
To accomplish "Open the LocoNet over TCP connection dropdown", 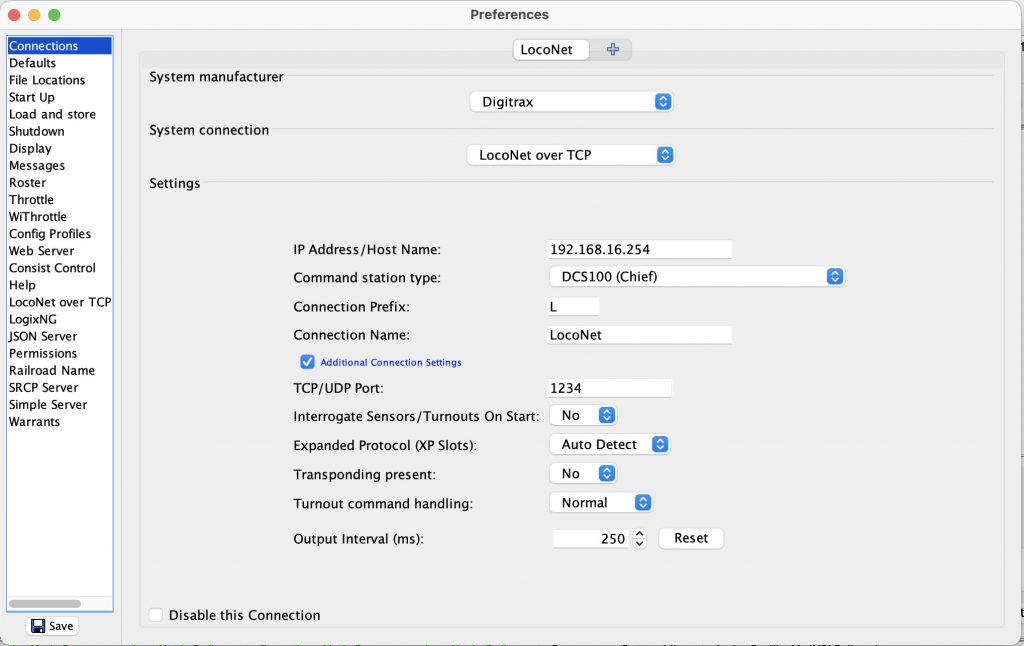I will [571, 155].
